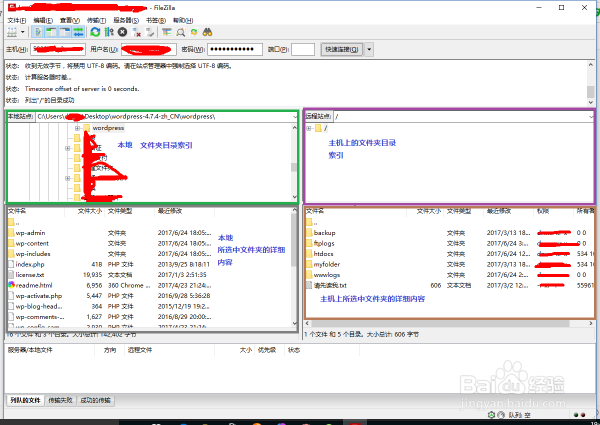Switch to the 传输失败 tab
The image size is (600, 425).
[x=60, y=400]
